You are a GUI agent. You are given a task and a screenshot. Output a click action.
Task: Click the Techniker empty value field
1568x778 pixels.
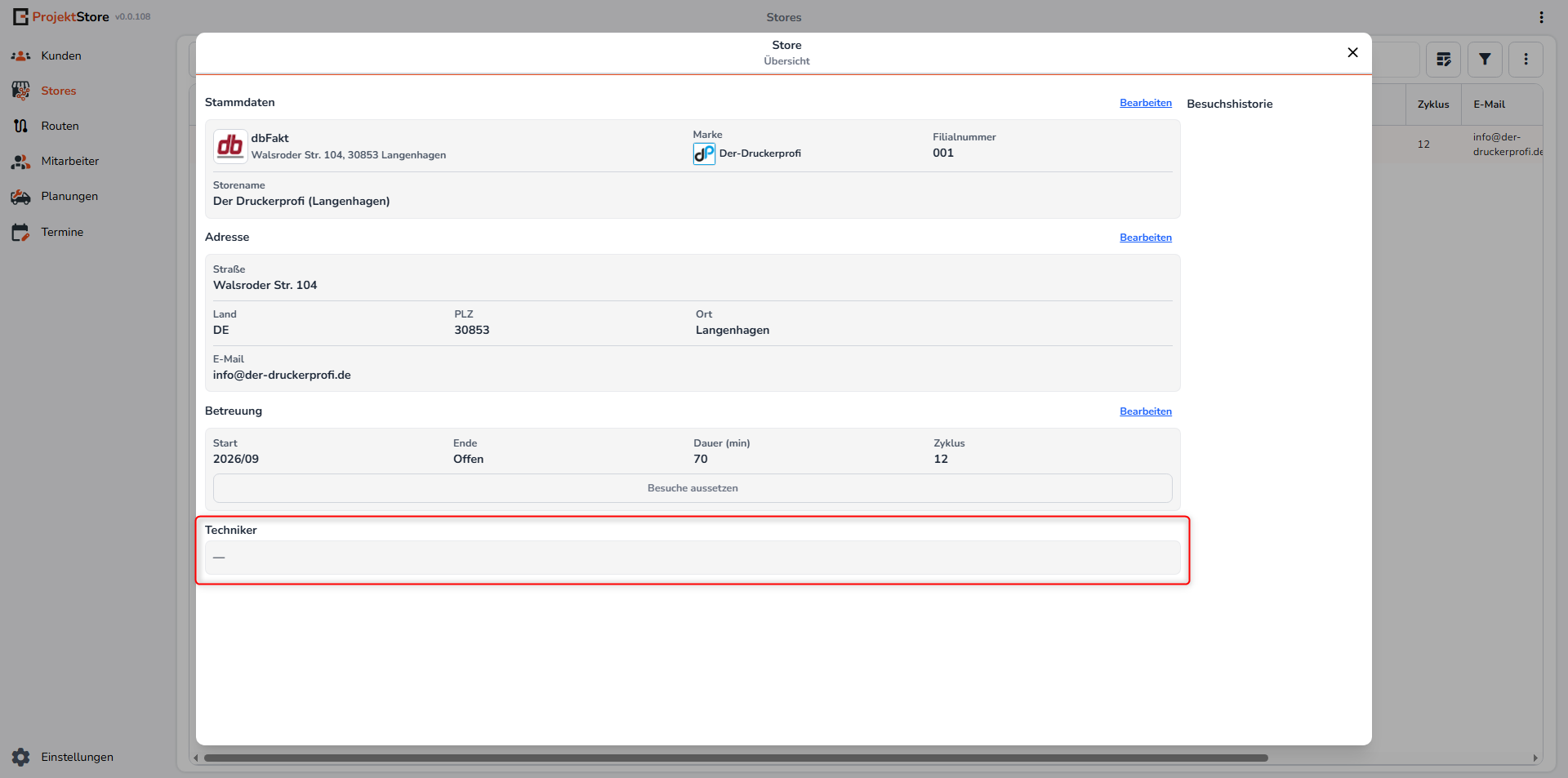pos(693,558)
